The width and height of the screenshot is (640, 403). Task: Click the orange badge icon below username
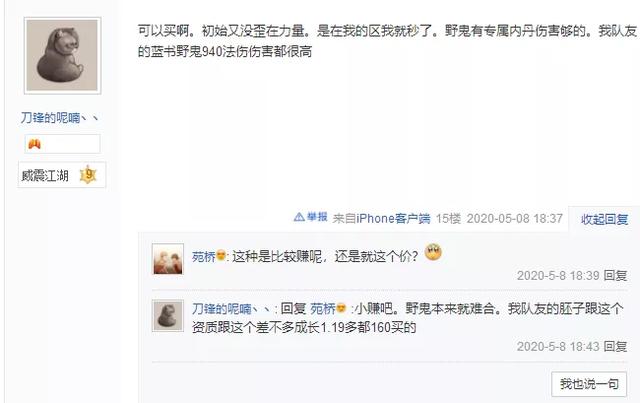(x=35, y=144)
